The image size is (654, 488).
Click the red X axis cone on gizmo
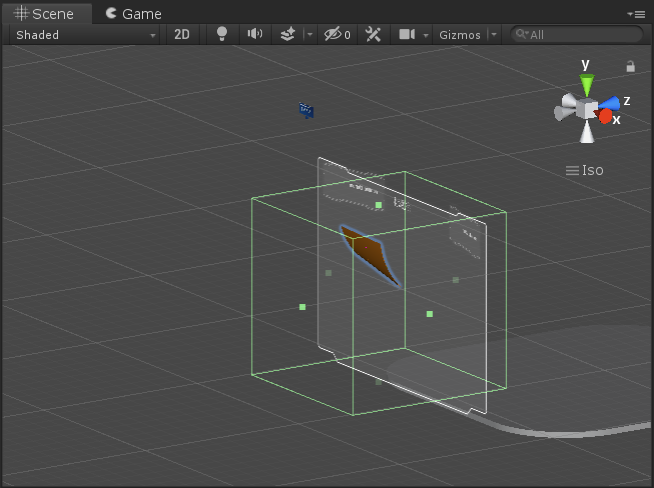point(605,116)
